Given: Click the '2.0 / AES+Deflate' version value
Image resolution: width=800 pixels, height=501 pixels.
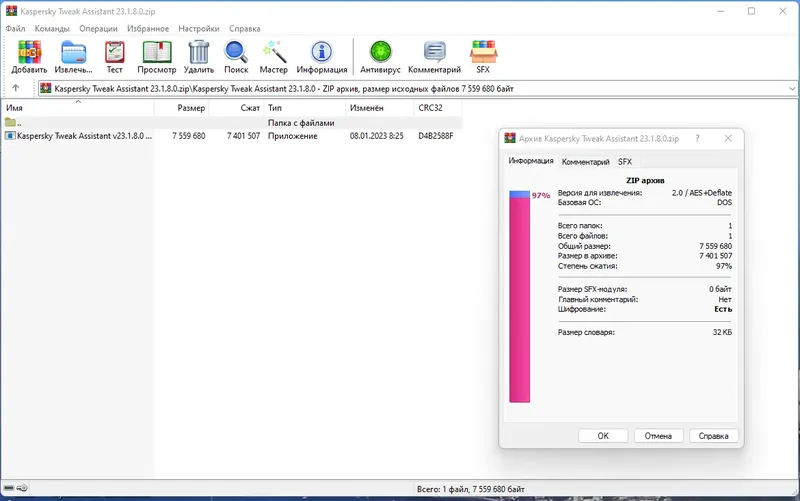Looking at the screenshot, I should (702, 193).
